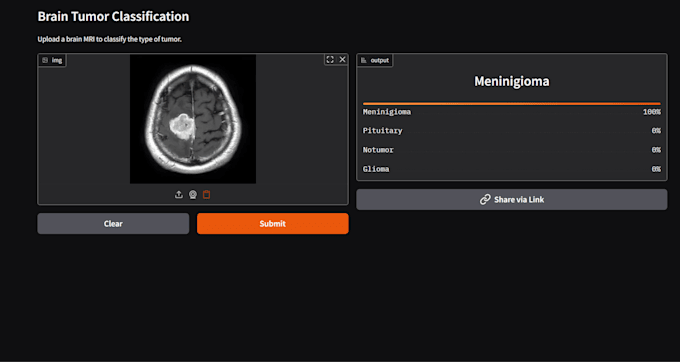Click the clipboard paste icon
Screen dimensions: 680x362
[206, 195]
